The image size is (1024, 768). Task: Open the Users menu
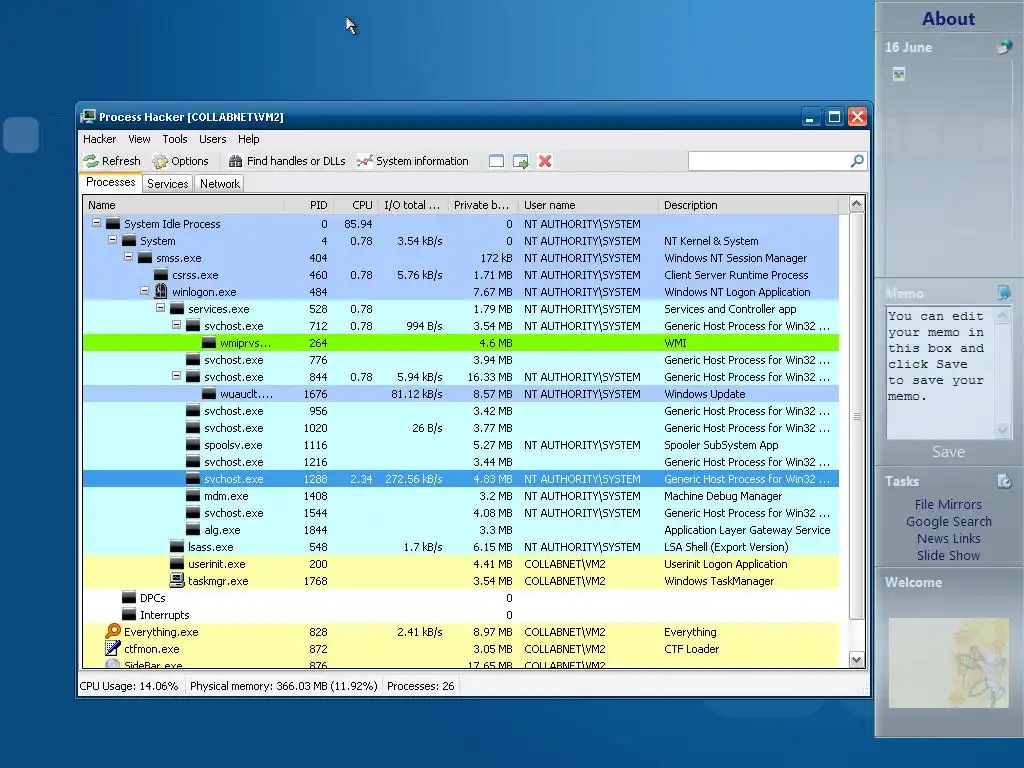click(x=212, y=139)
